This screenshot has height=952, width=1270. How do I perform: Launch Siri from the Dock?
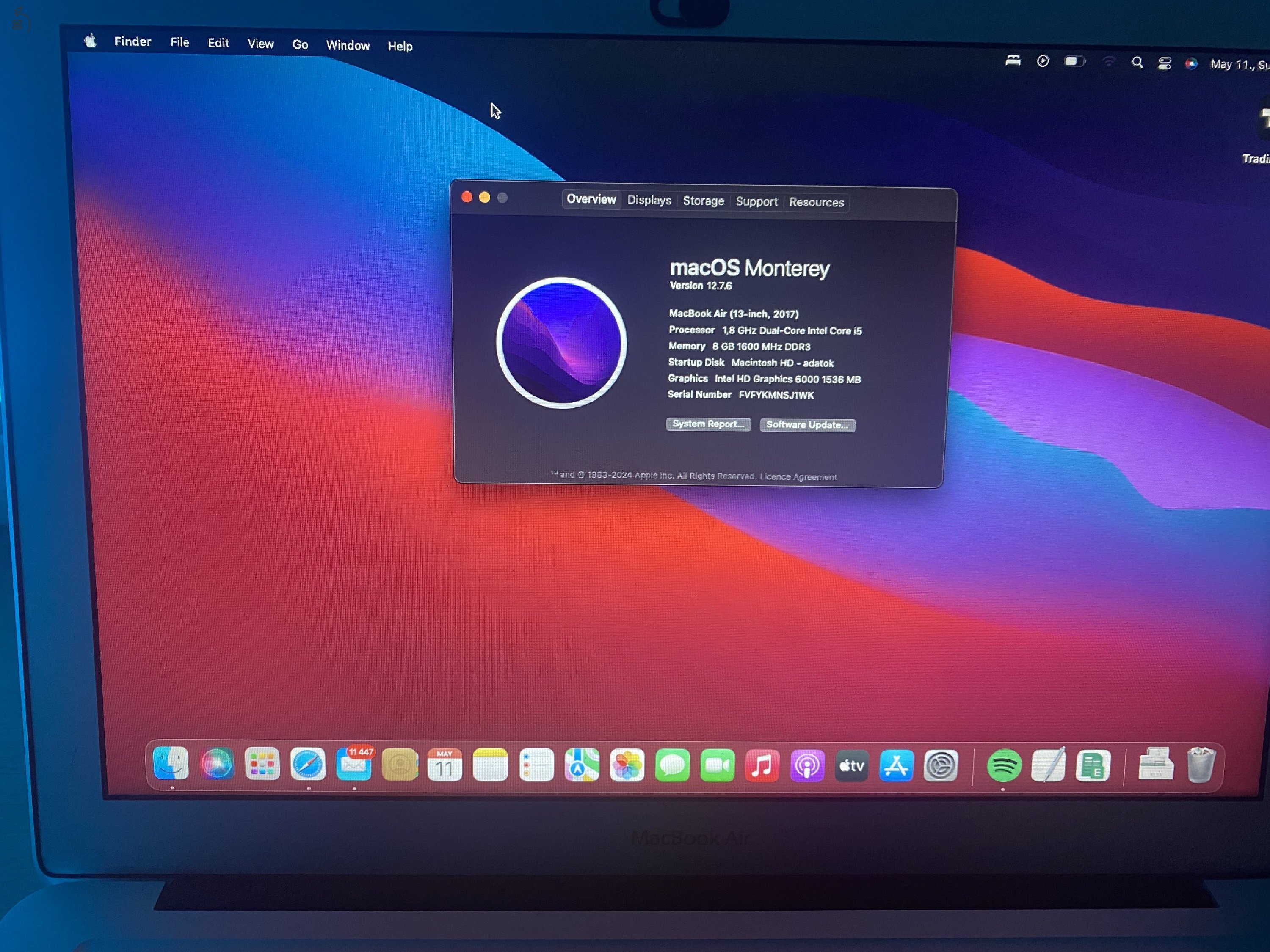(216, 764)
